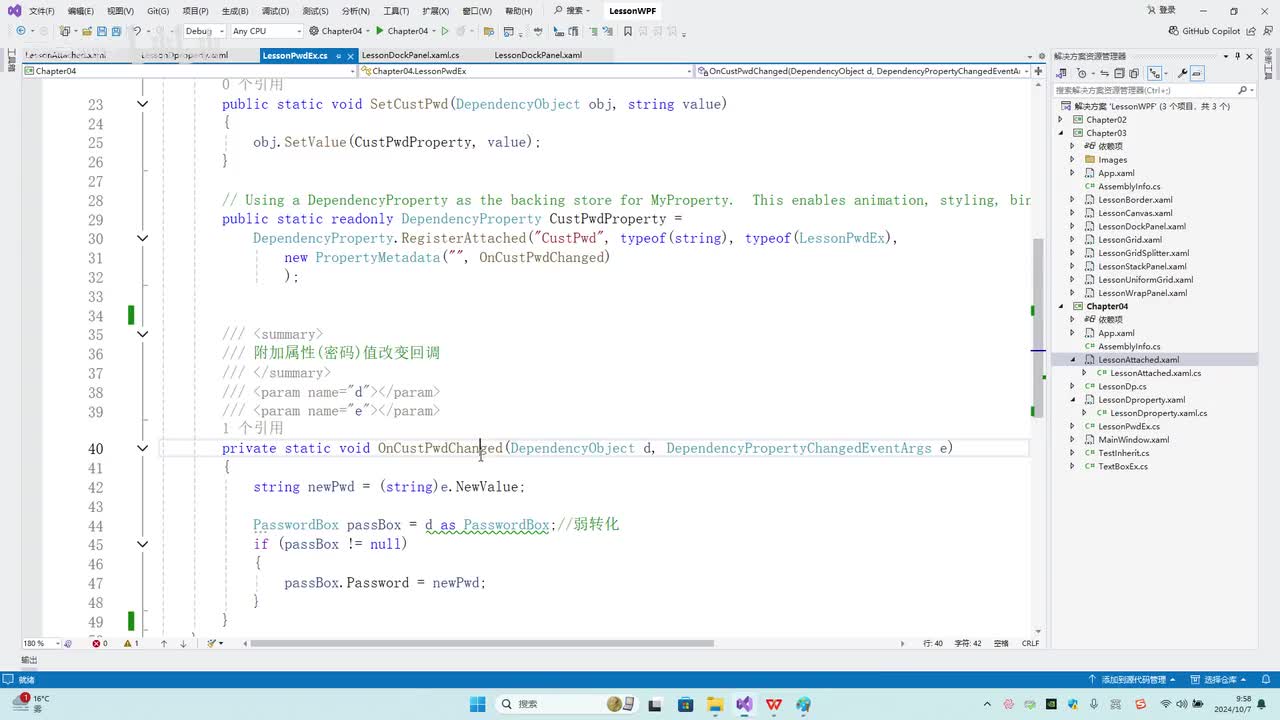Select LessonPwdEx.cs in Solution Explorer

click(1129, 426)
